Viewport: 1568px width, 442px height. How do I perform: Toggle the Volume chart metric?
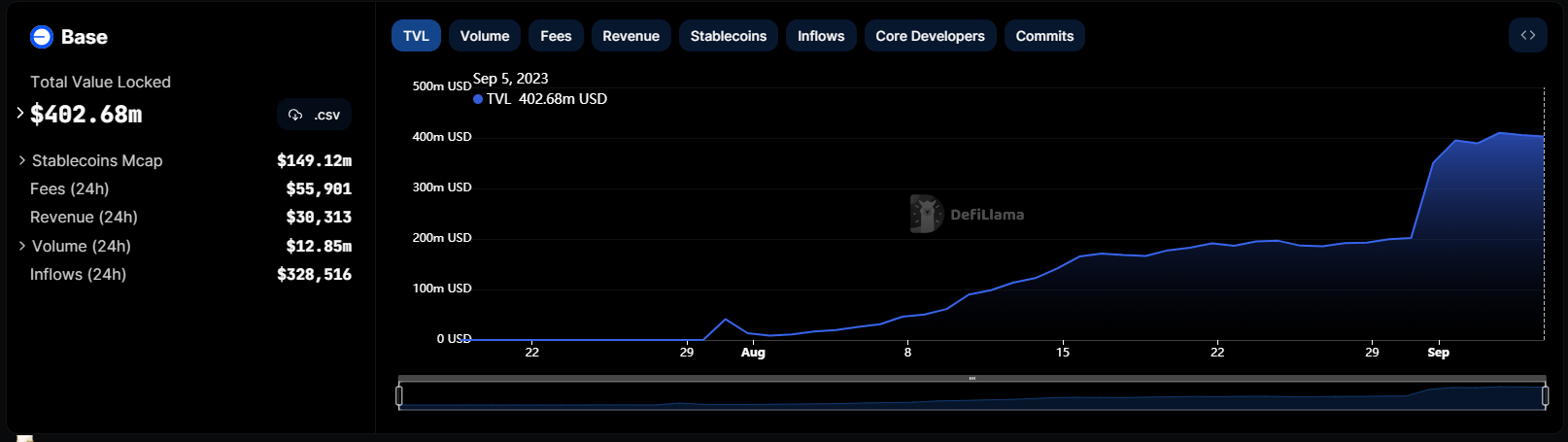(x=484, y=36)
